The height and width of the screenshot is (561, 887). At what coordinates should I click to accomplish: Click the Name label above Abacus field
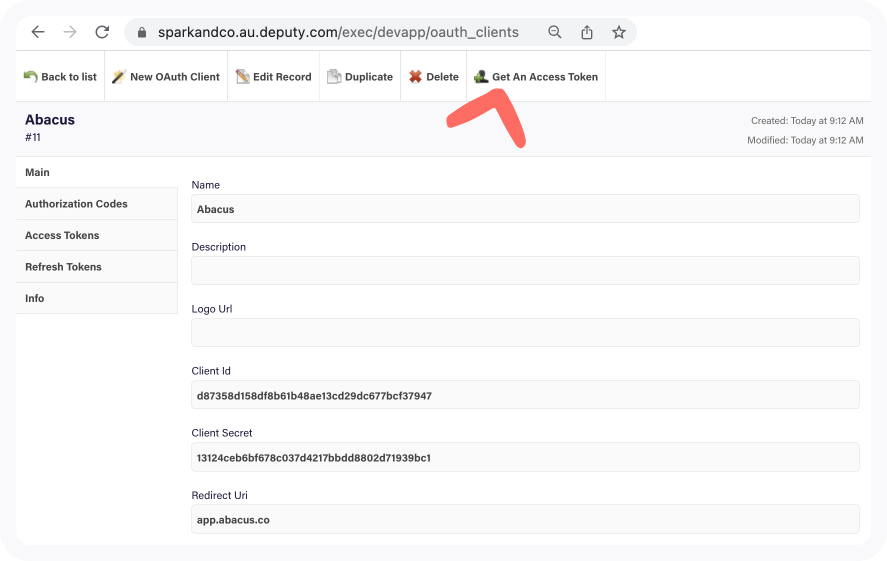click(205, 185)
